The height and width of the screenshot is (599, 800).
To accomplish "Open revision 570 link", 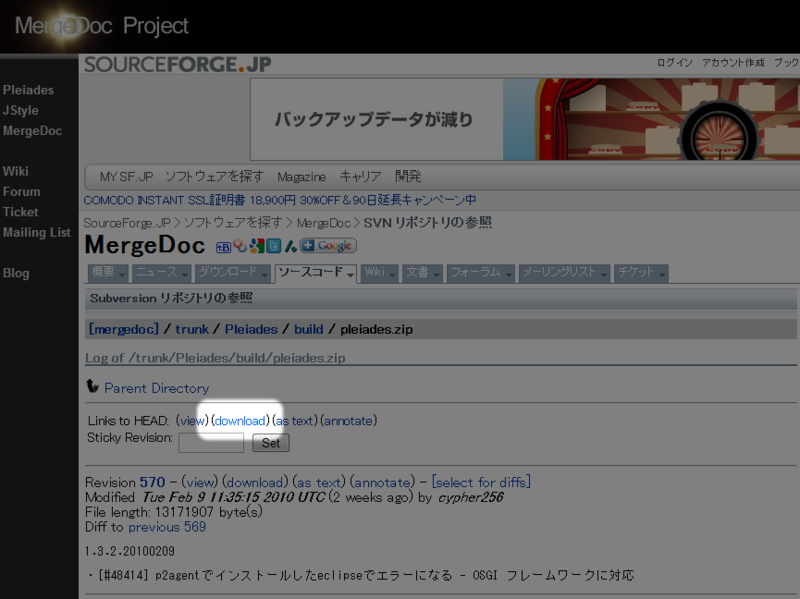I will point(153,482).
